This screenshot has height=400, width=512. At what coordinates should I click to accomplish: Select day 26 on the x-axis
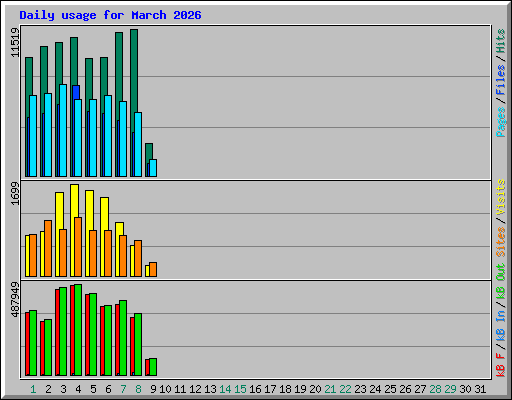405,389
